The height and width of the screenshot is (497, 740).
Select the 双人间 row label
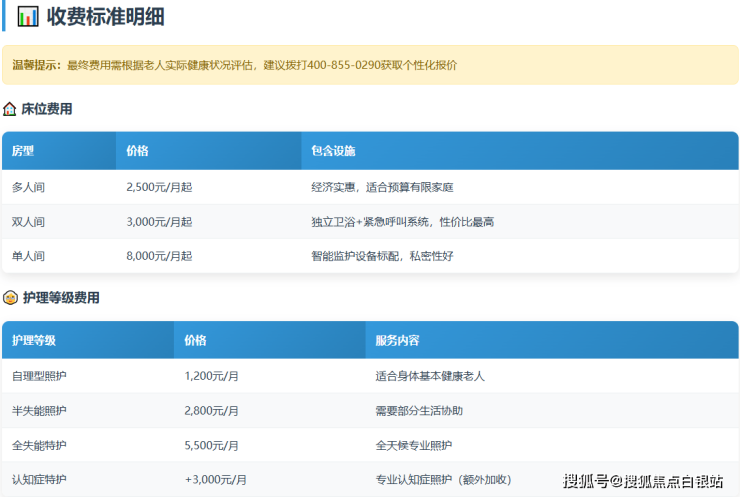click(x=28, y=222)
